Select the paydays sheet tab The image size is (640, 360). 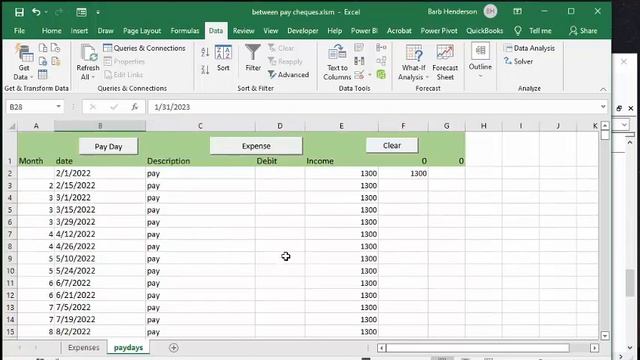pos(128,347)
